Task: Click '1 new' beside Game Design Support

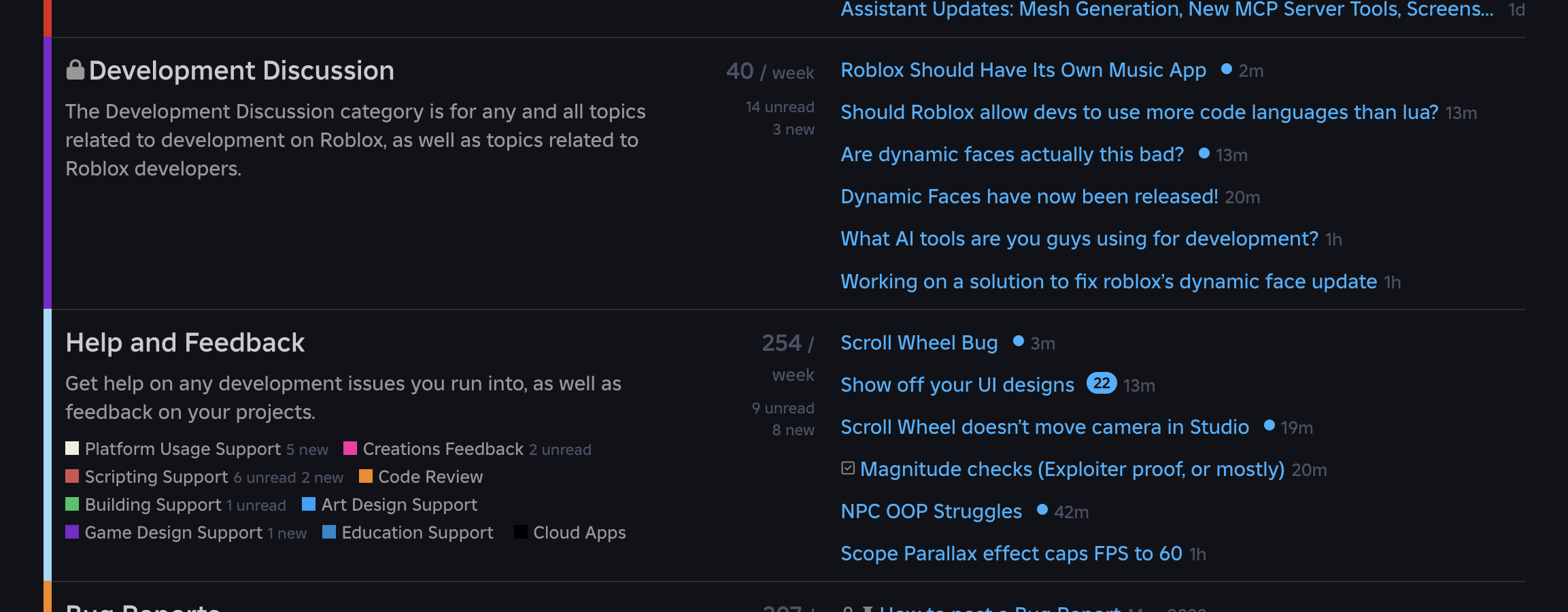Action: pos(287,534)
